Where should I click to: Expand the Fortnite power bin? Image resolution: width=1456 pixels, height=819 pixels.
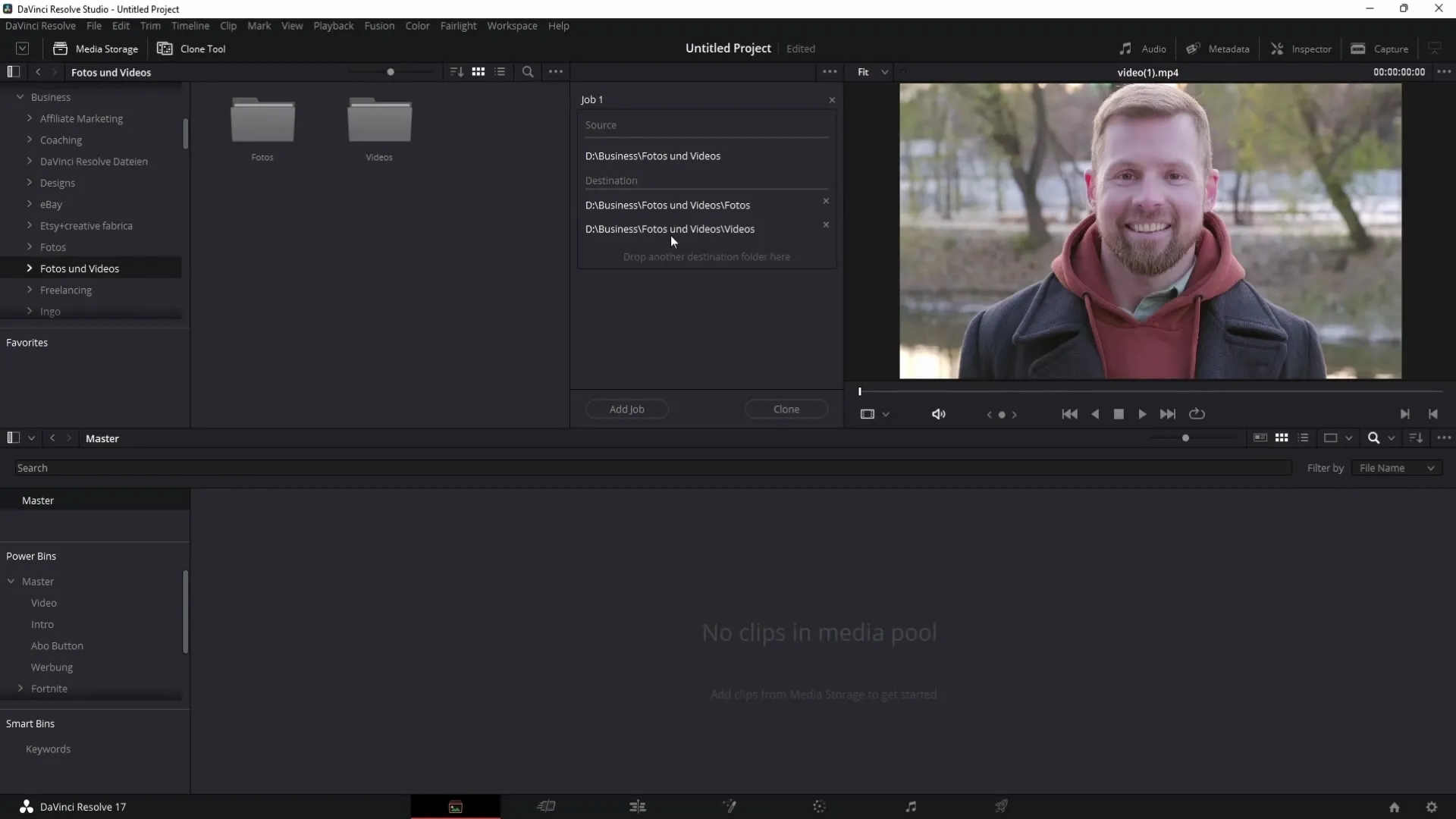click(20, 689)
